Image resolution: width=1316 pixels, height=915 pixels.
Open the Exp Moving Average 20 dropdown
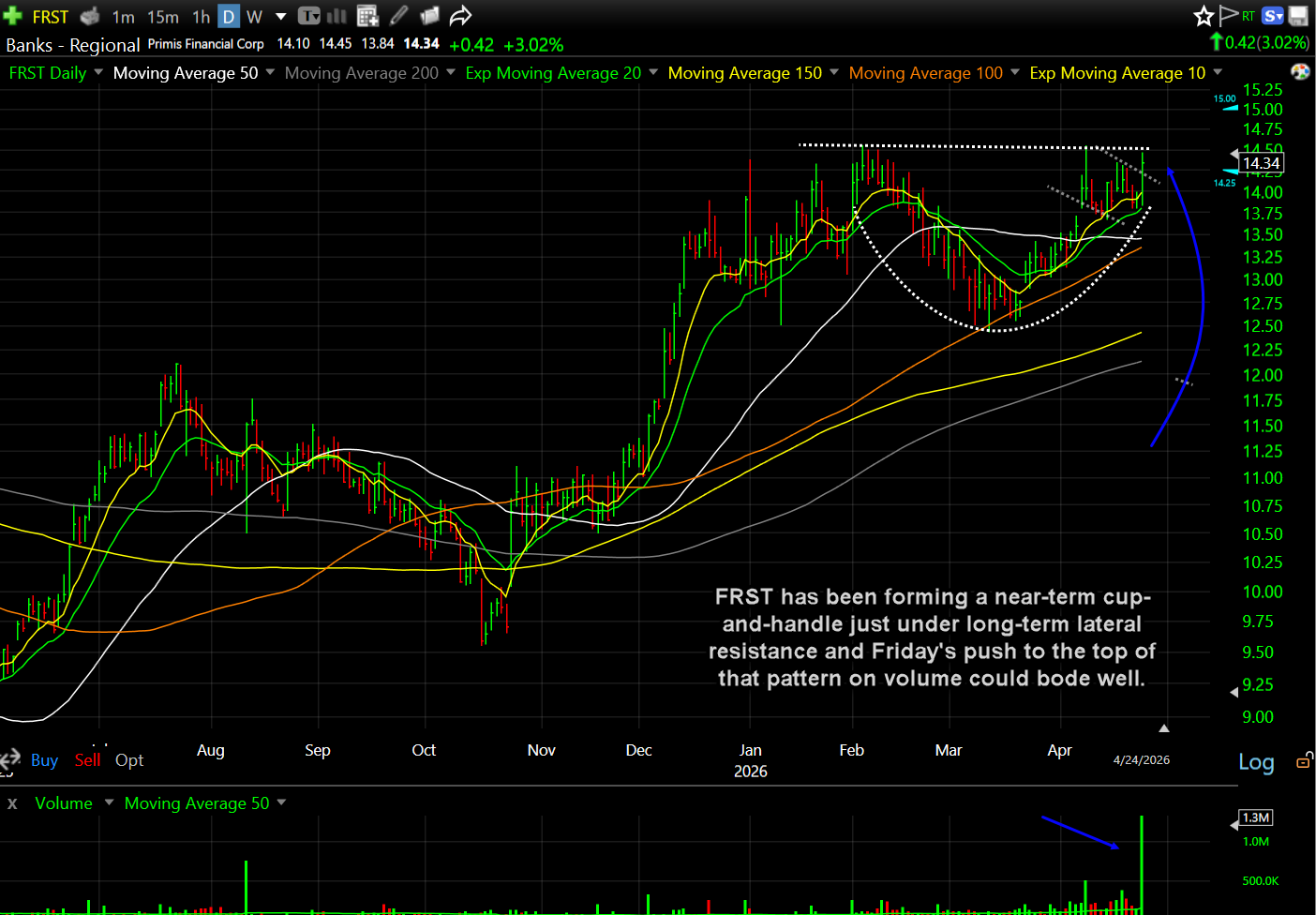[653, 72]
